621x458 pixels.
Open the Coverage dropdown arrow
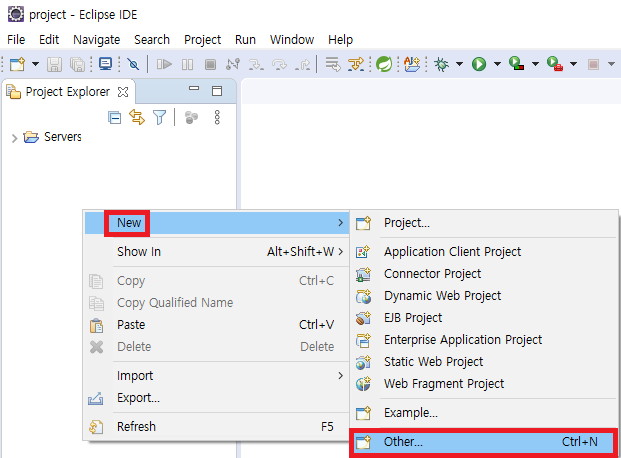(x=535, y=64)
